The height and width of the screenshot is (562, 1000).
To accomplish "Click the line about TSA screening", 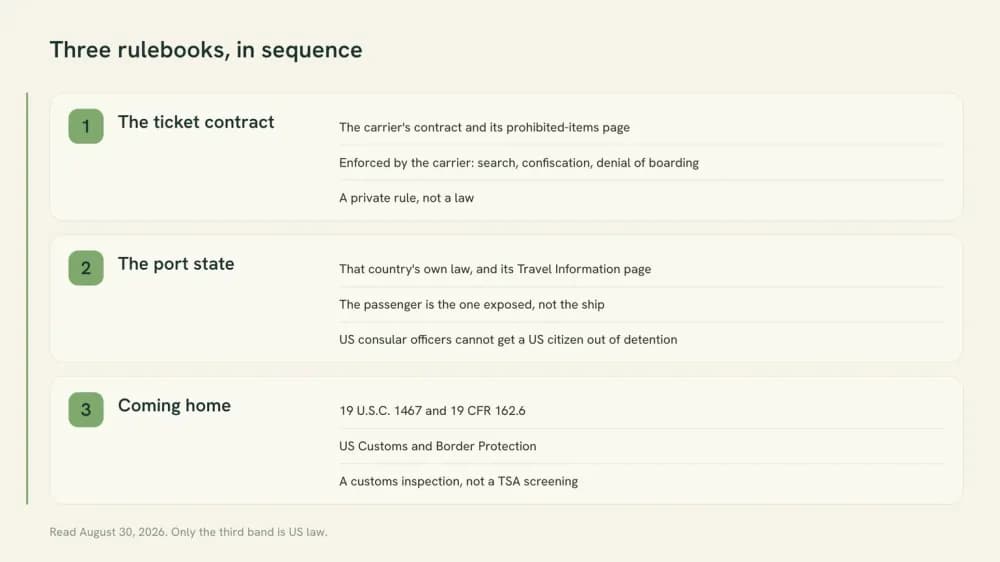I will click(x=459, y=481).
